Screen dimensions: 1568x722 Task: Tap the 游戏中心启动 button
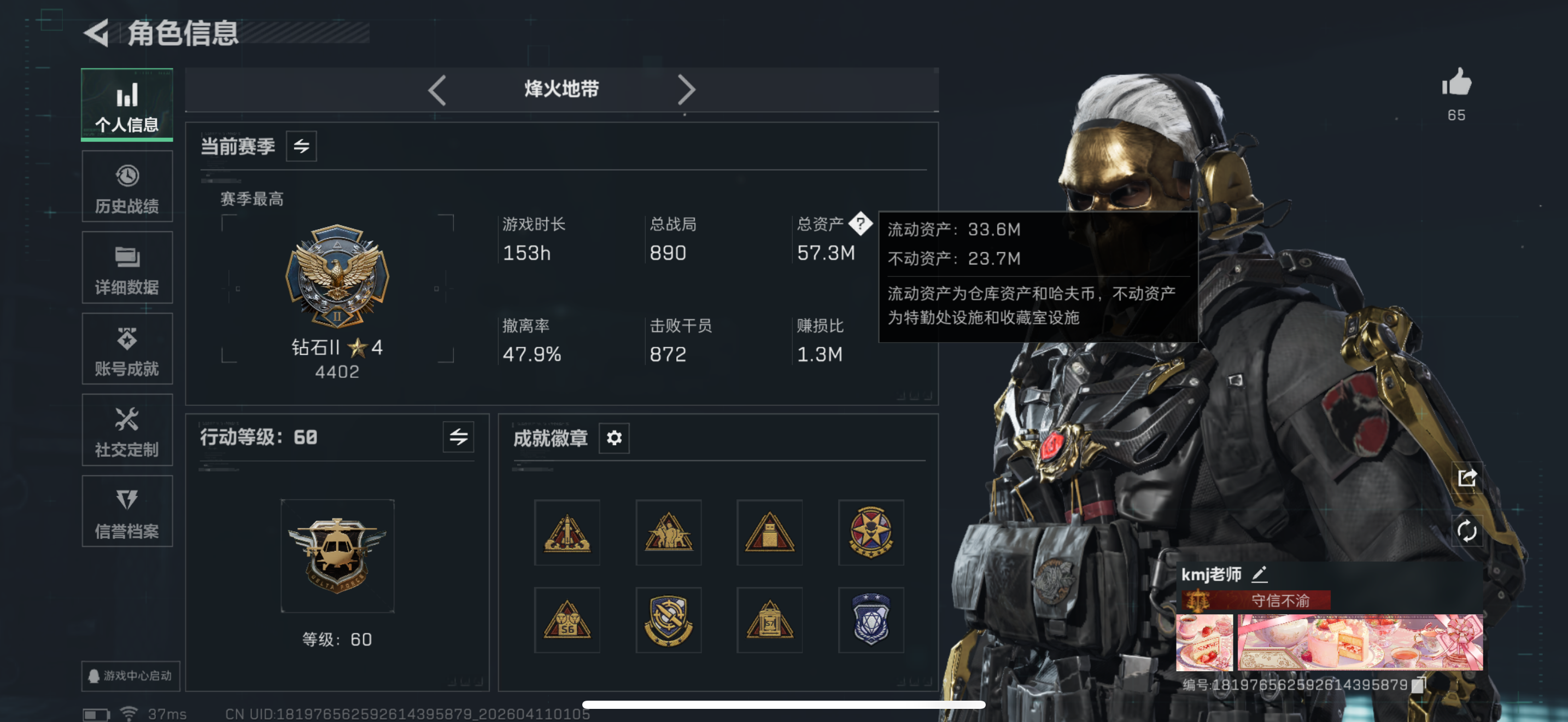pyautogui.click(x=131, y=676)
